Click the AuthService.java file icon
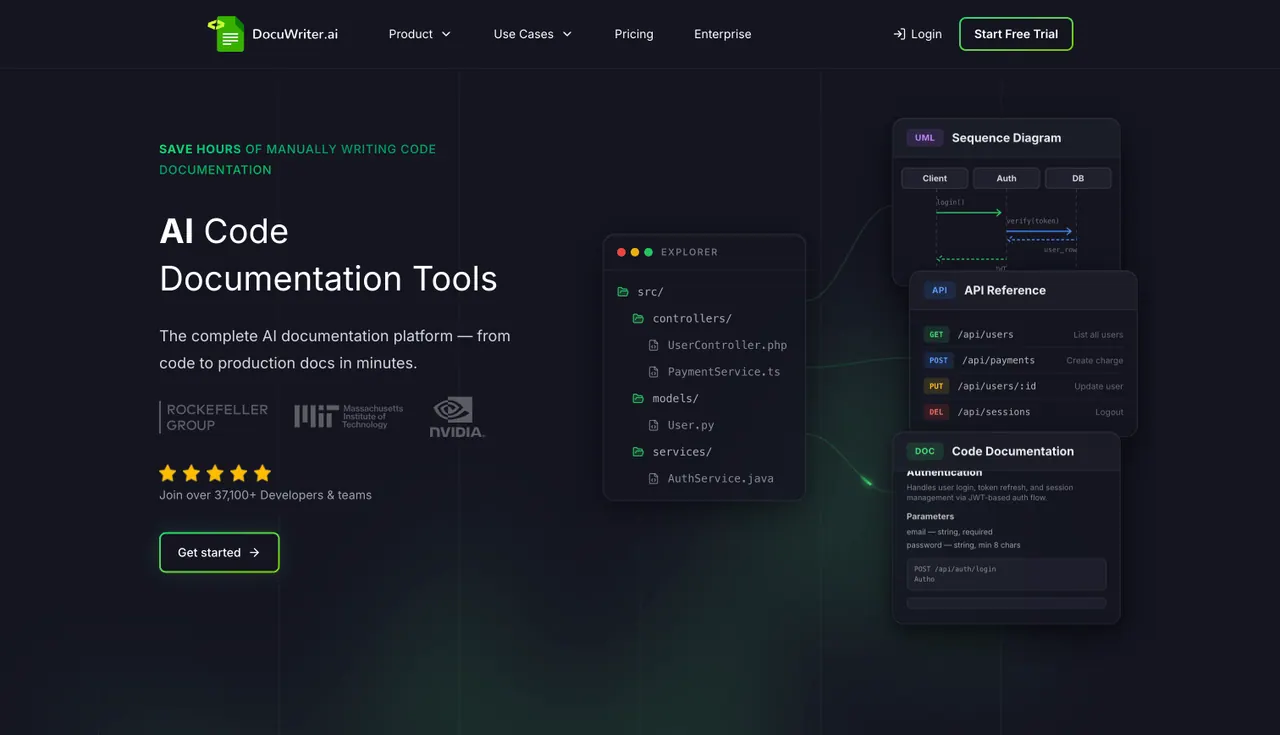 click(653, 479)
